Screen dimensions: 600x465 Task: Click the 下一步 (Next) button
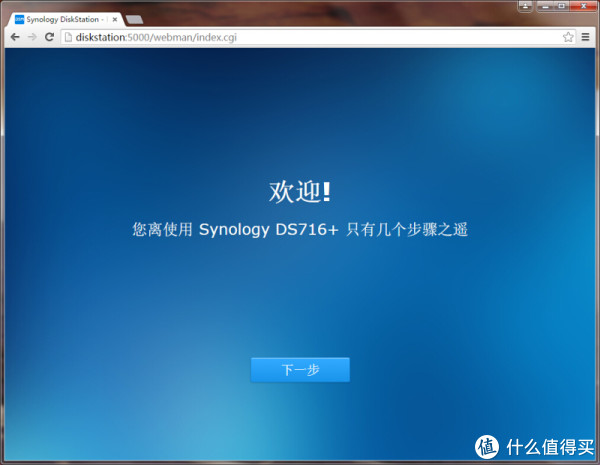300,370
